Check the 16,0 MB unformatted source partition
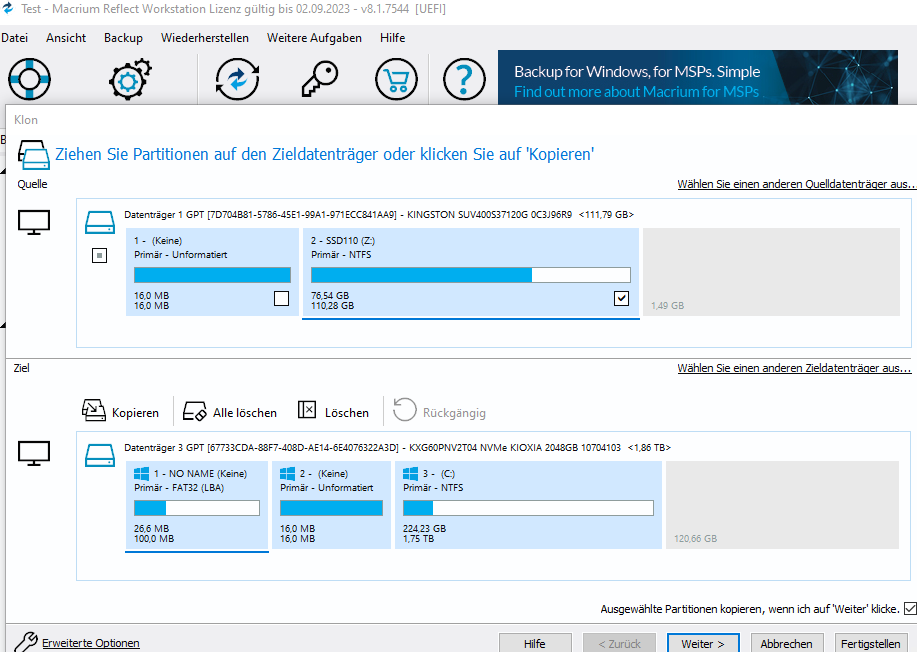 281,298
